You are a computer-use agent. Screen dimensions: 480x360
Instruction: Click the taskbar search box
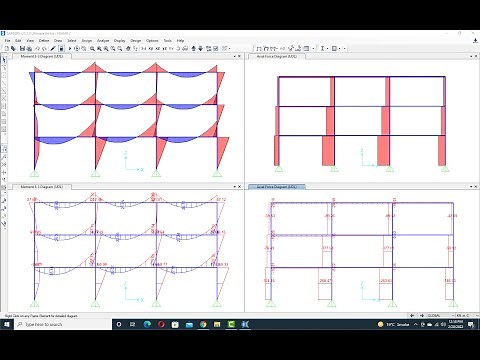63,324
